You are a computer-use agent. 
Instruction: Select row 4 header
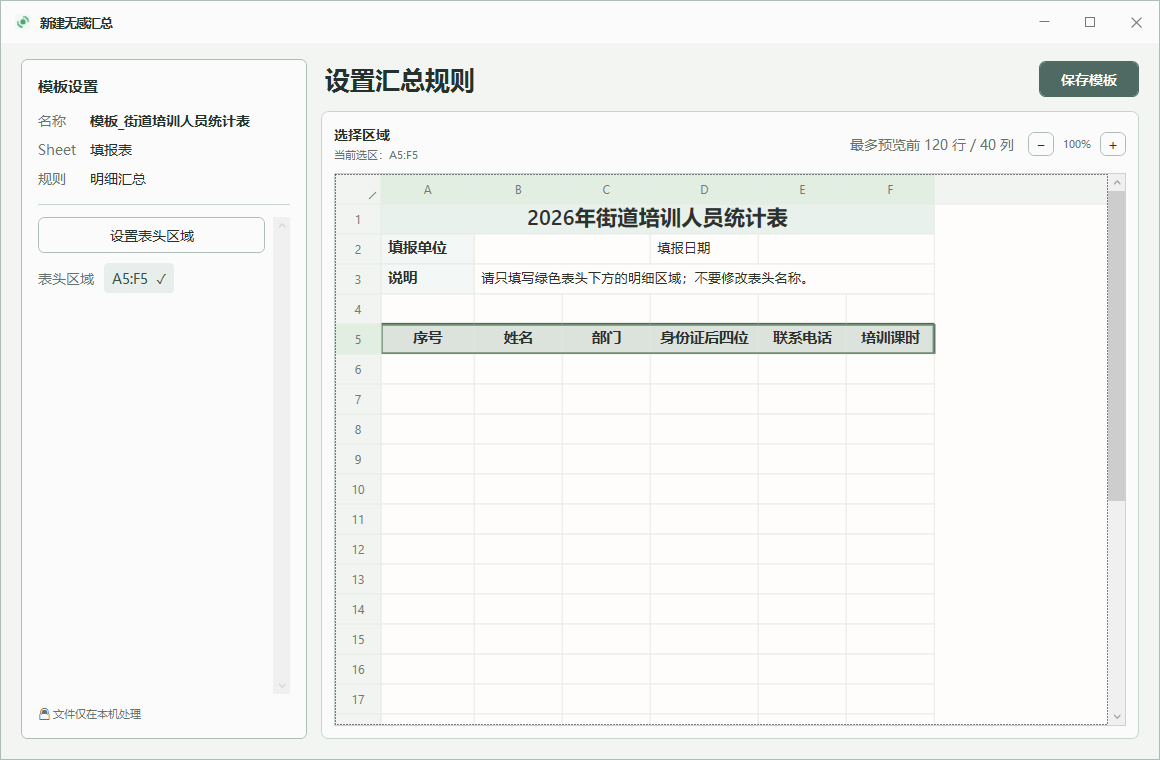(x=359, y=309)
